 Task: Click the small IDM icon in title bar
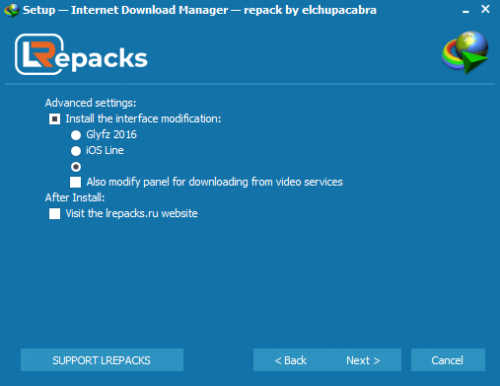12,10
